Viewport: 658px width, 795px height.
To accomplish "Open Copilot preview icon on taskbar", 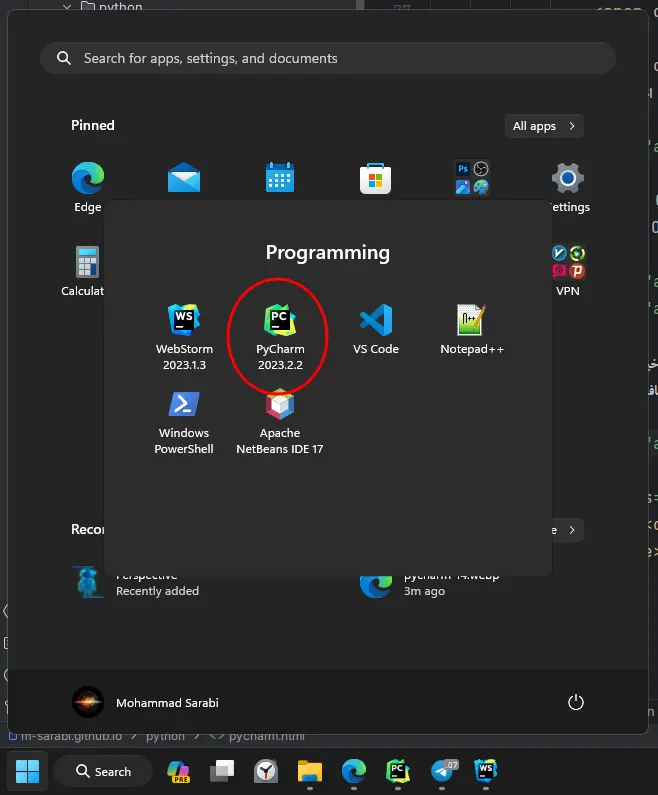I will click(178, 771).
